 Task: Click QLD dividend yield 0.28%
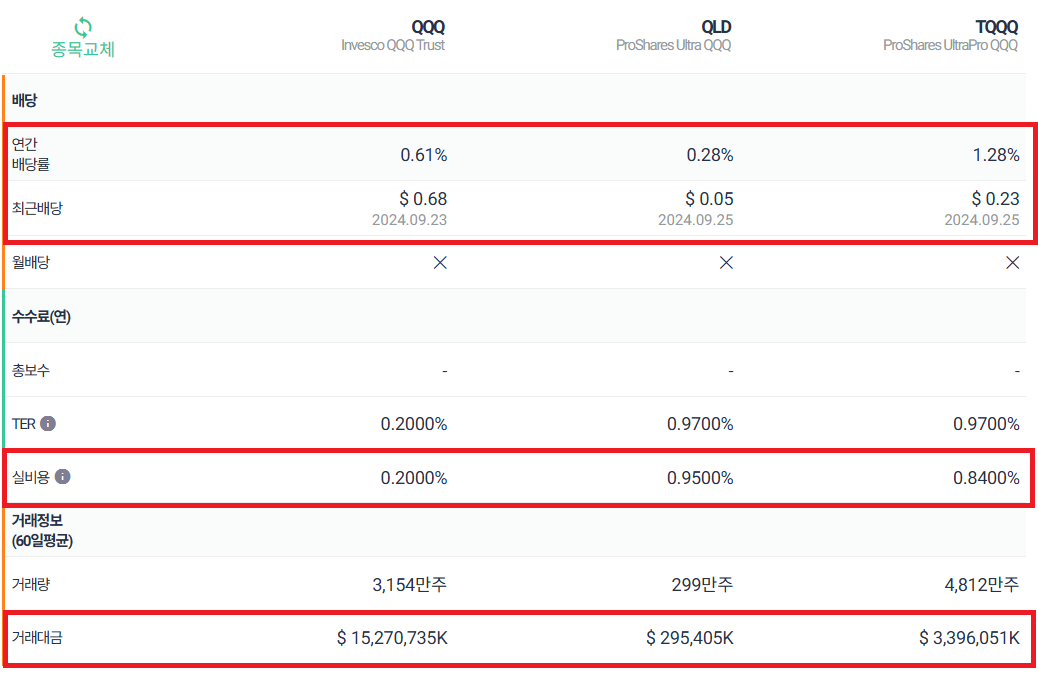coord(710,155)
